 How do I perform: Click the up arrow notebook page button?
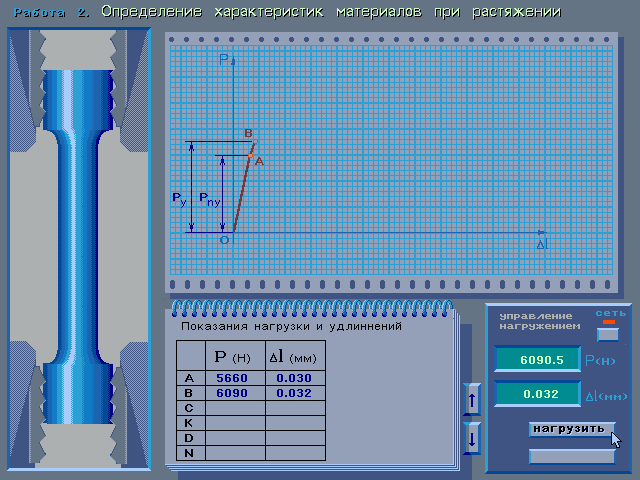coord(472,400)
